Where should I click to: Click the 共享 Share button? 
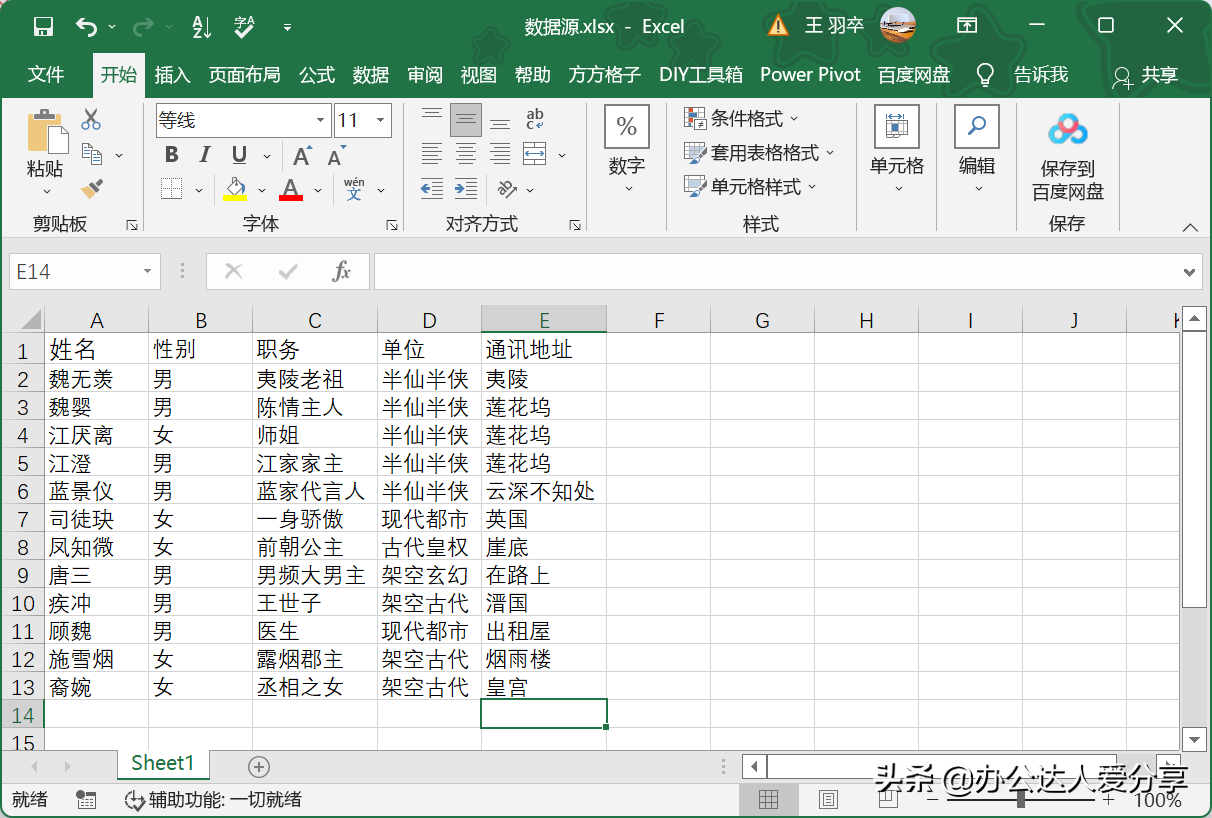(x=1146, y=75)
